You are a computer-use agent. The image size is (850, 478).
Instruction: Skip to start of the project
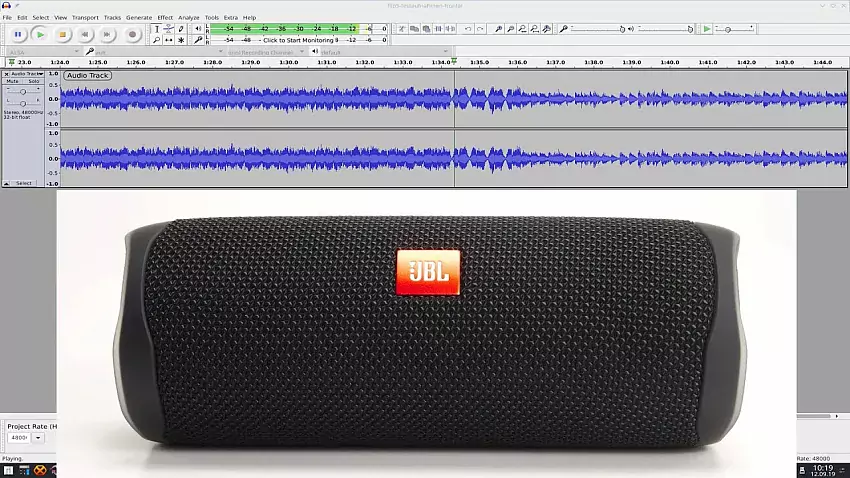(85, 35)
